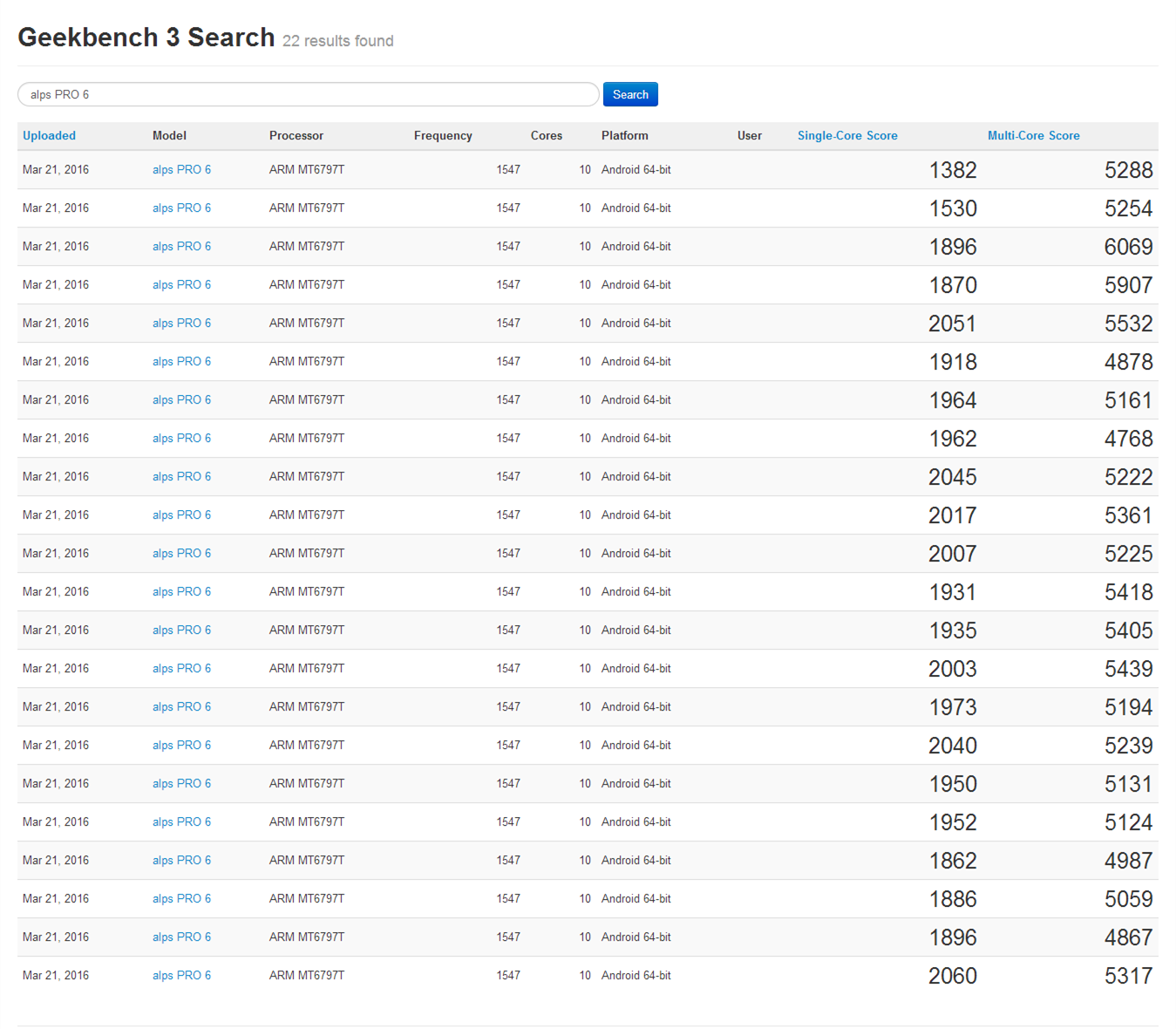Click the Processor column header
This screenshot has height=1029, width=1176.
296,135
